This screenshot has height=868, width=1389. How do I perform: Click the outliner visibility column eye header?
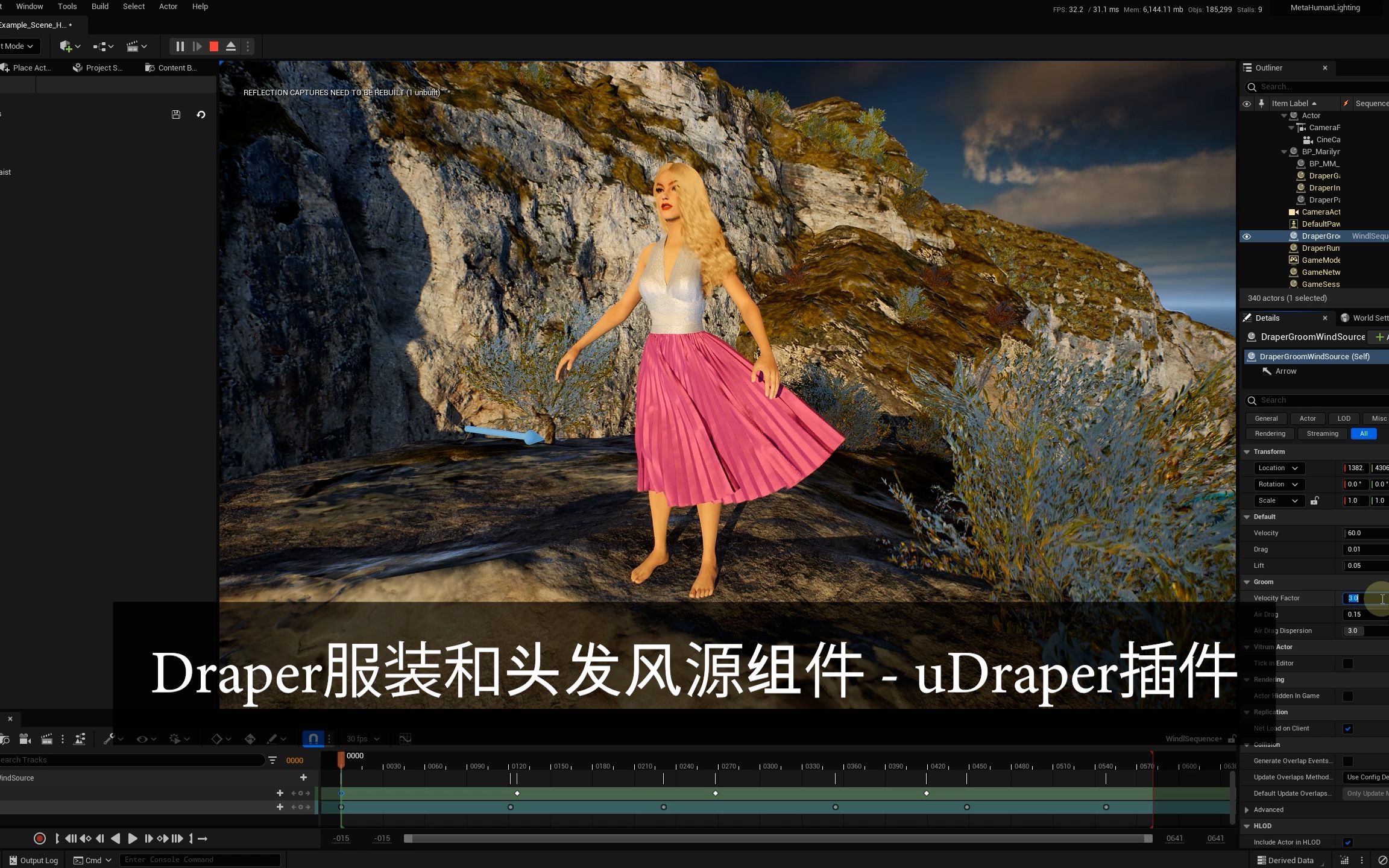tap(1247, 104)
